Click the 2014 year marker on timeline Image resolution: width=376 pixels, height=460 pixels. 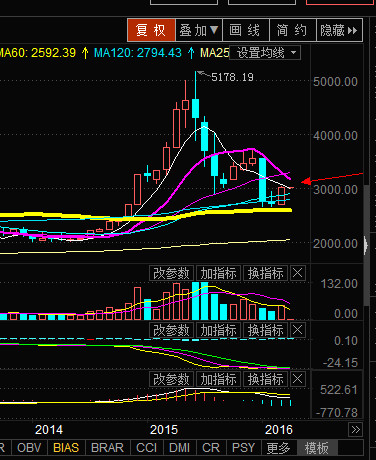coord(49,430)
